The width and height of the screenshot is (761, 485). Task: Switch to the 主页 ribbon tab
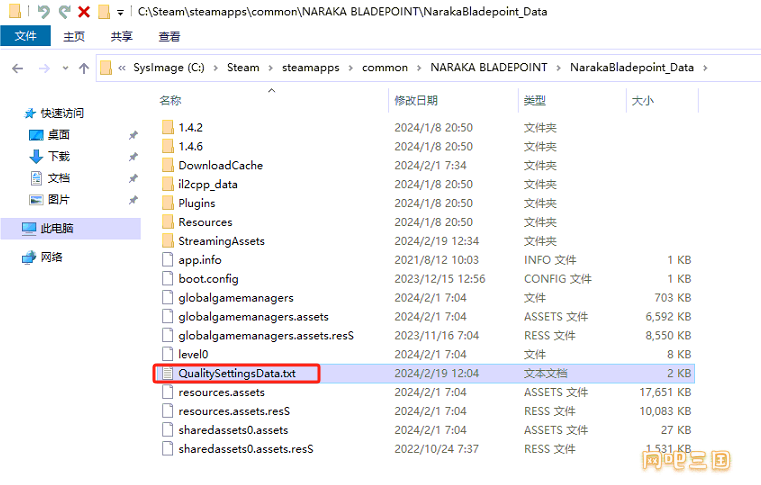(x=74, y=36)
